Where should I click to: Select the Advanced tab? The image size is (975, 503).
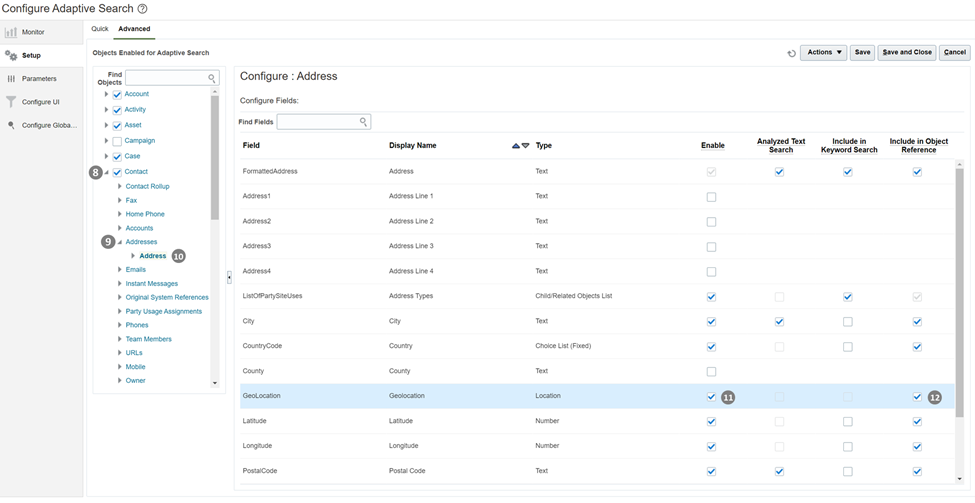click(134, 29)
